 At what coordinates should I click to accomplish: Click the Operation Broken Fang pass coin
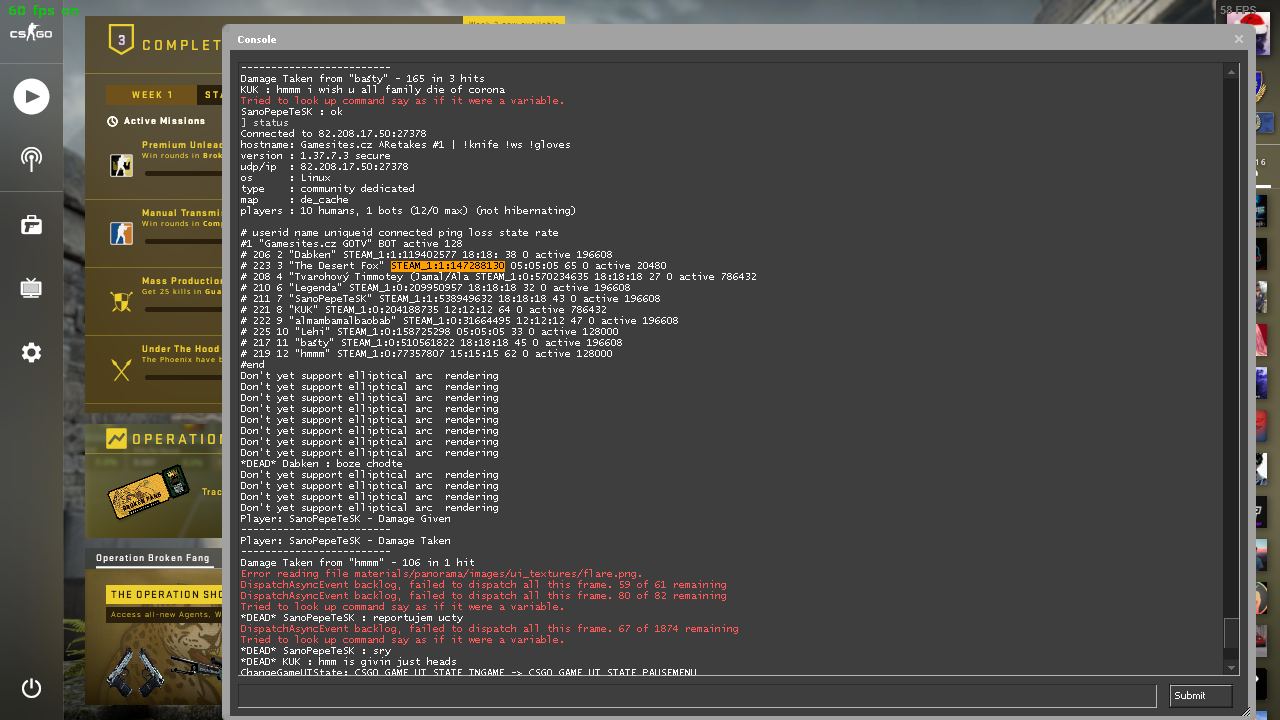point(148,491)
